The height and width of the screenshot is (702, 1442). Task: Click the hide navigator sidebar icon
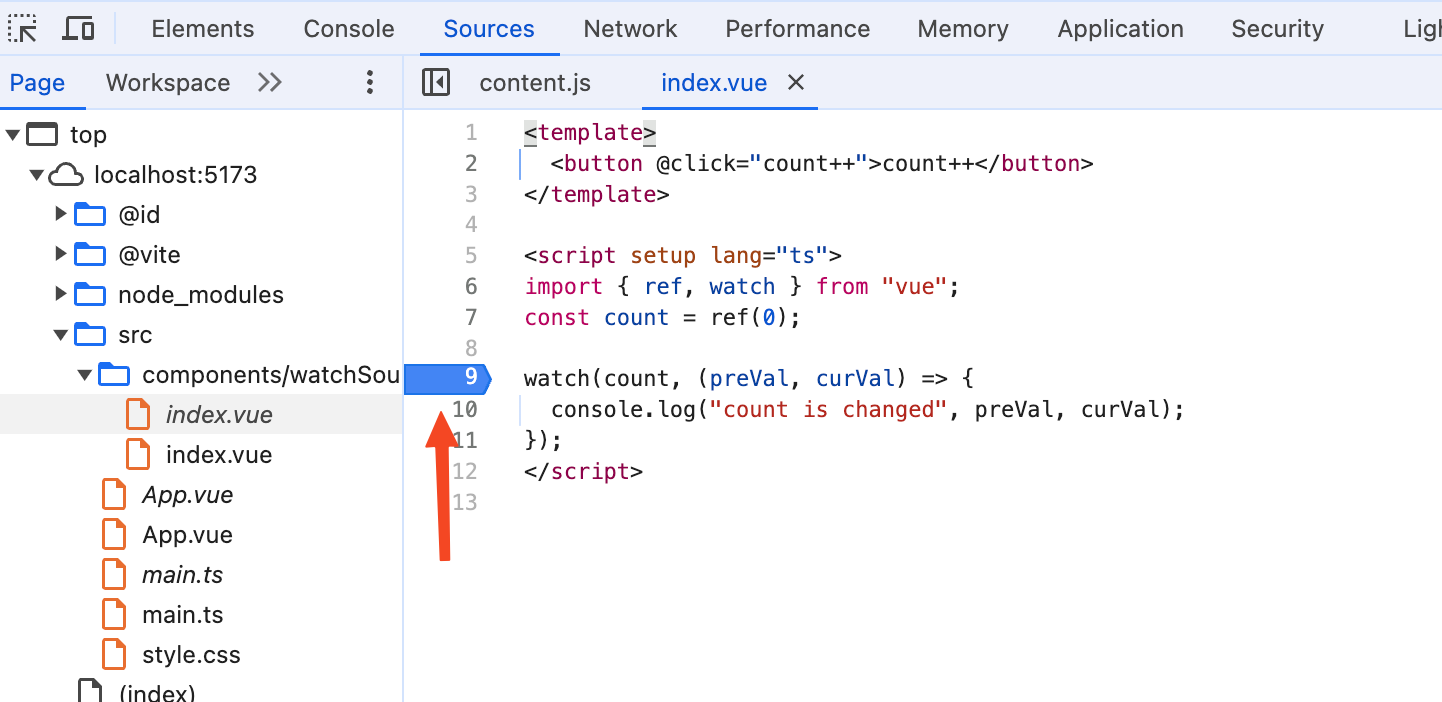436,83
